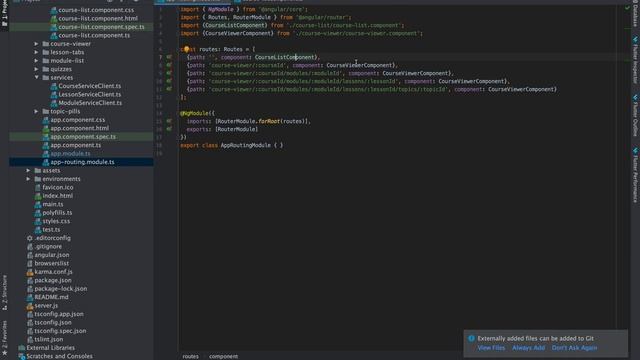640x360 pixels.
Task: Click Don't Ask Again link
Action: (x=574, y=348)
